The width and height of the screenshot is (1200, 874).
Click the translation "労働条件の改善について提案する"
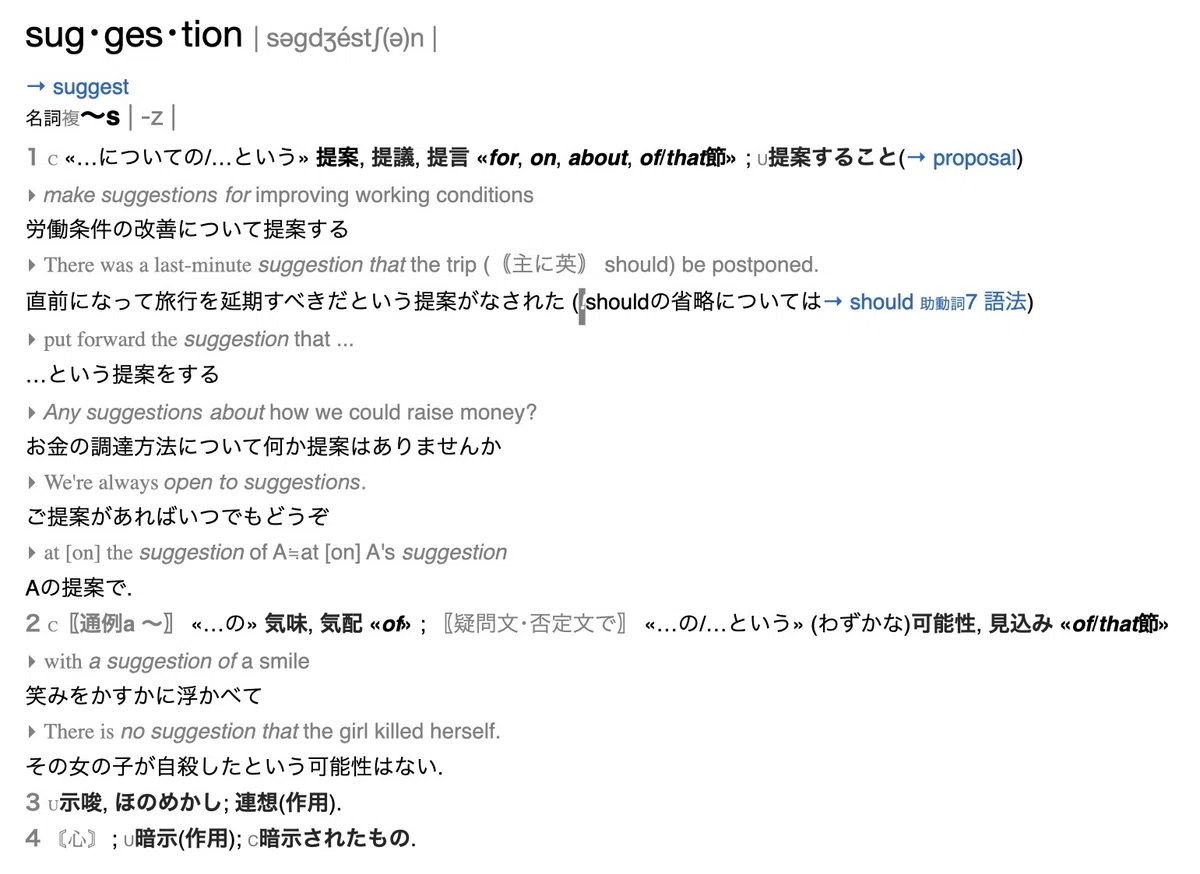pyautogui.click(x=187, y=230)
